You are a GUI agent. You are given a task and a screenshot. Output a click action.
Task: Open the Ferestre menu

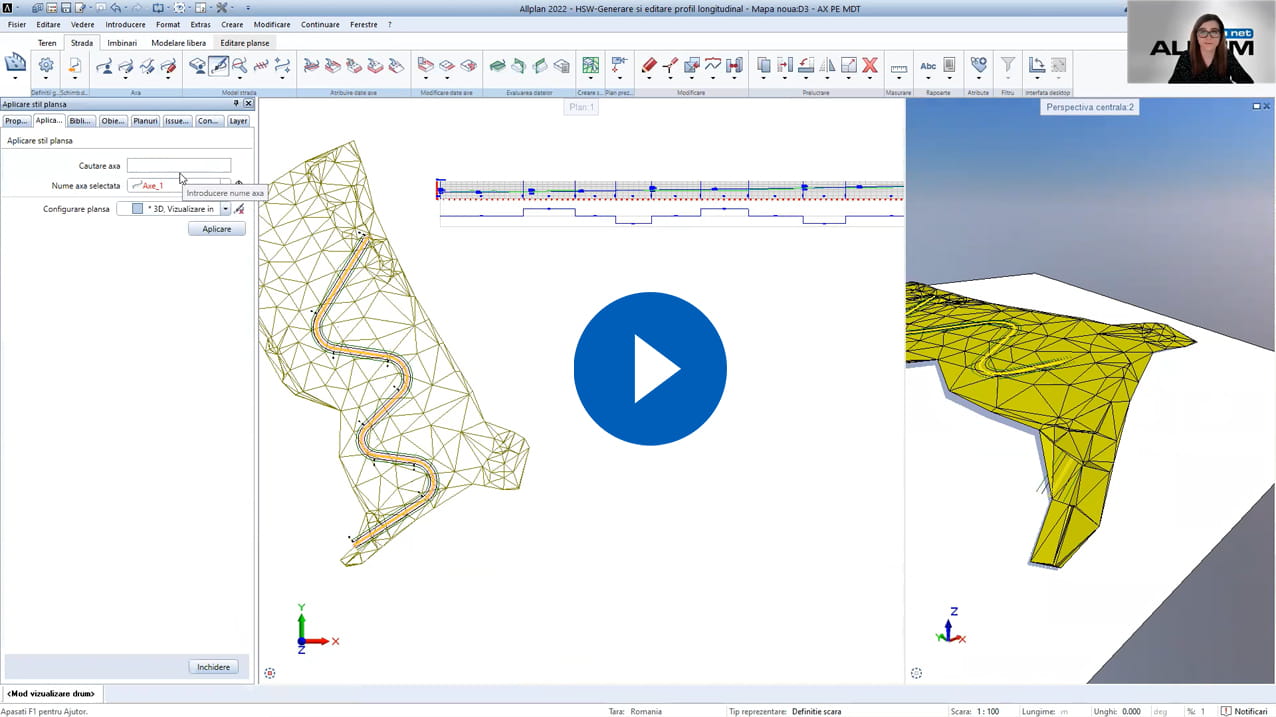point(364,24)
